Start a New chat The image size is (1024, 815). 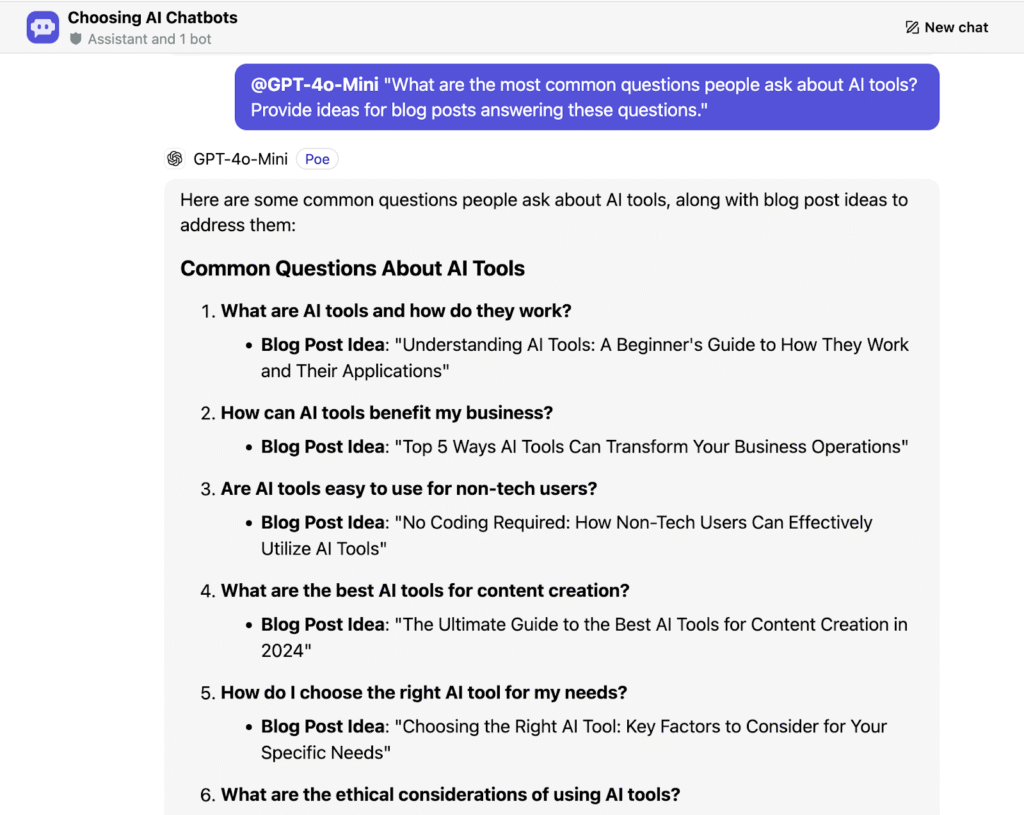click(947, 27)
